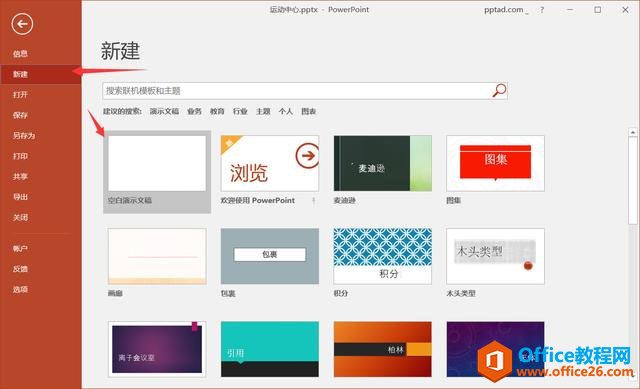Select the 画廊 template thumbnail

tap(157, 256)
